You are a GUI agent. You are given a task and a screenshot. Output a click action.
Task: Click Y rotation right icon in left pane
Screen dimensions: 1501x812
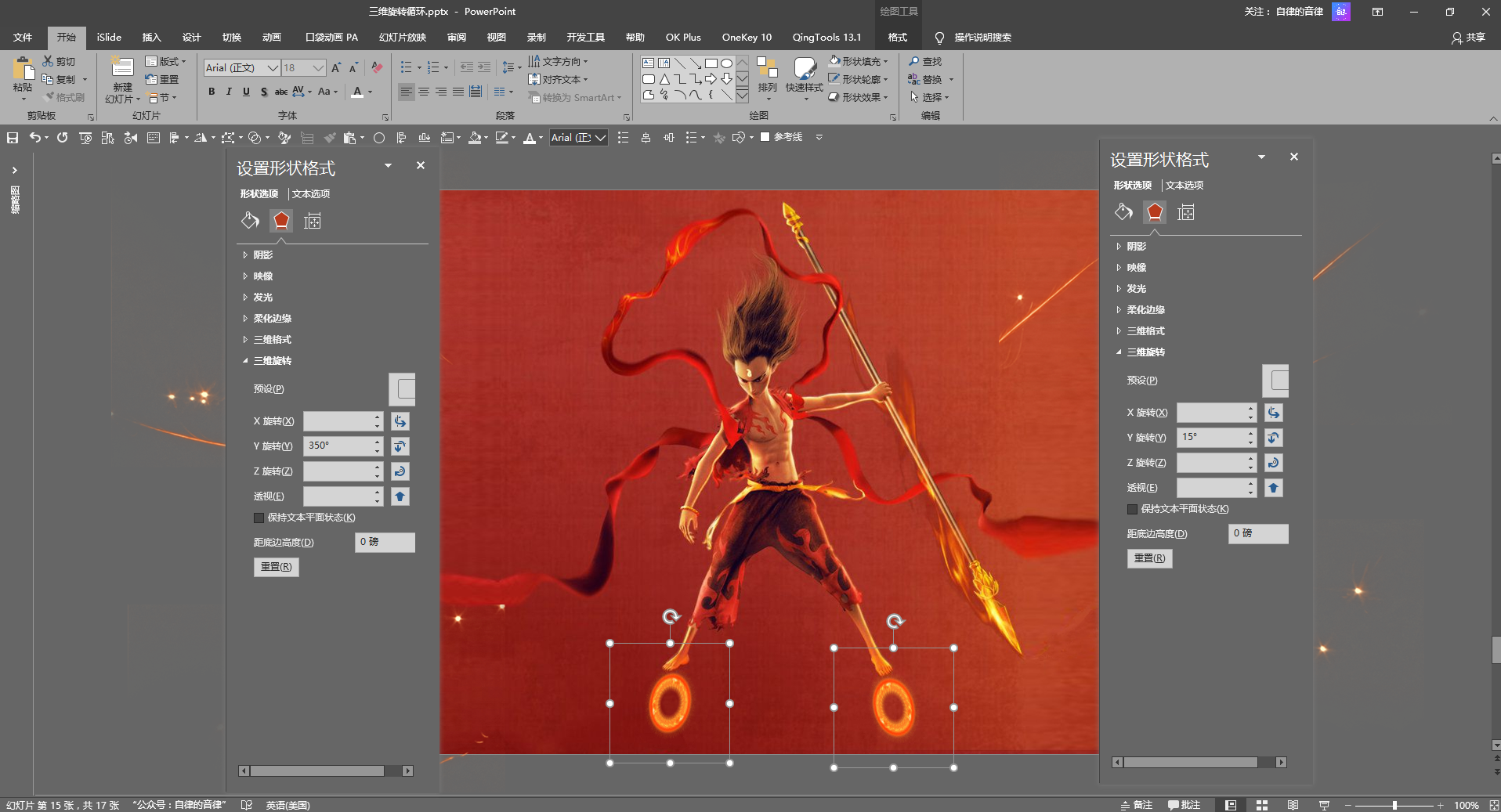tap(400, 446)
